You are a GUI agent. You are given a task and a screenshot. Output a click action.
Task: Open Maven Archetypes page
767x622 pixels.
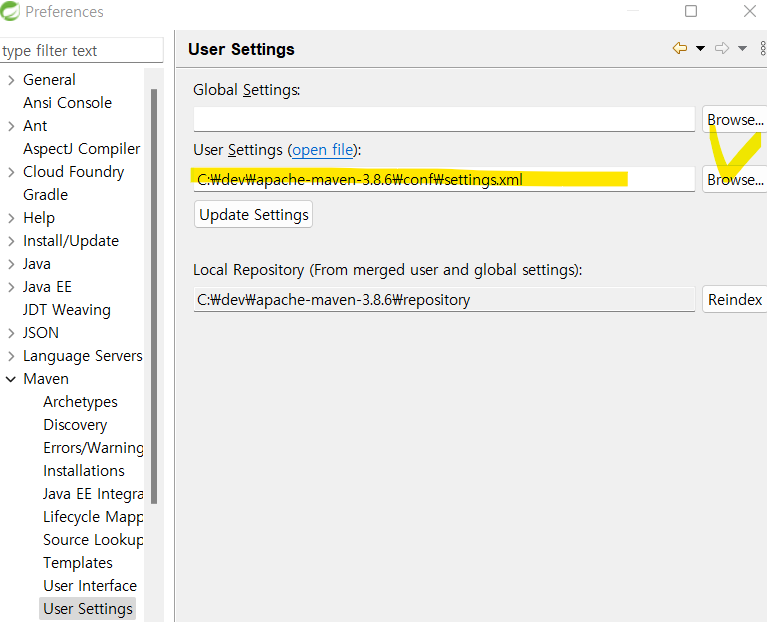click(x=80, y=401)
